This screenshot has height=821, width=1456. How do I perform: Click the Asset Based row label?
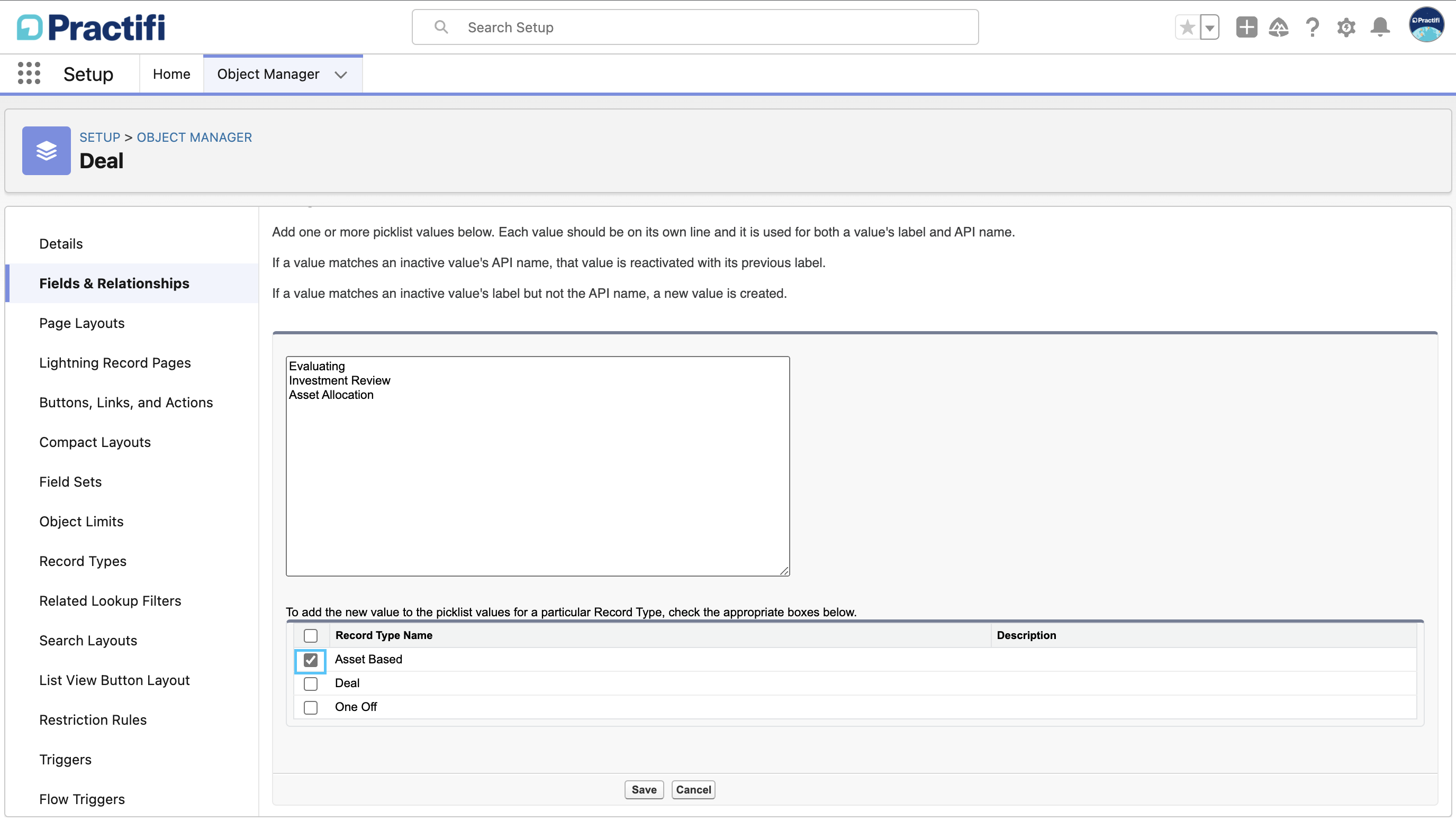(x=368, y=660)
